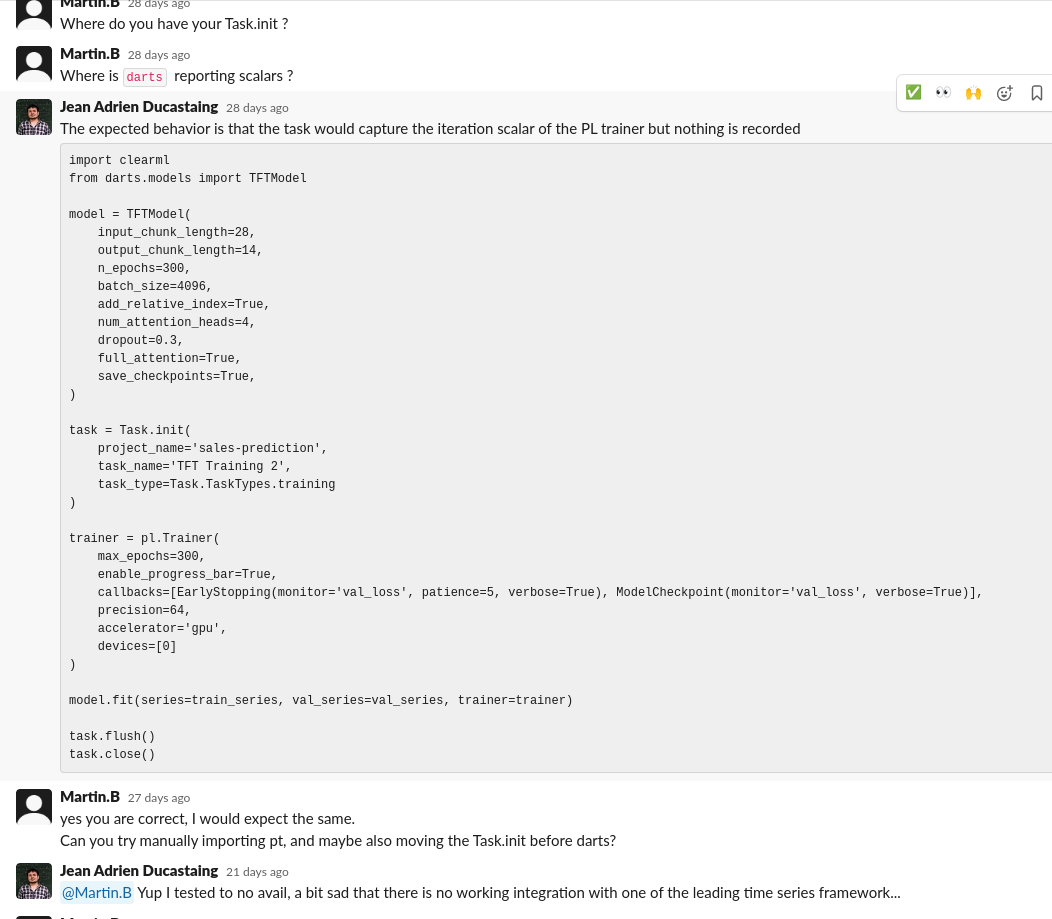The height and width of the screenshot is (919, 1052).
Task: Click Martin.B's avatar on the top message
Action: [x=33, y=13]
